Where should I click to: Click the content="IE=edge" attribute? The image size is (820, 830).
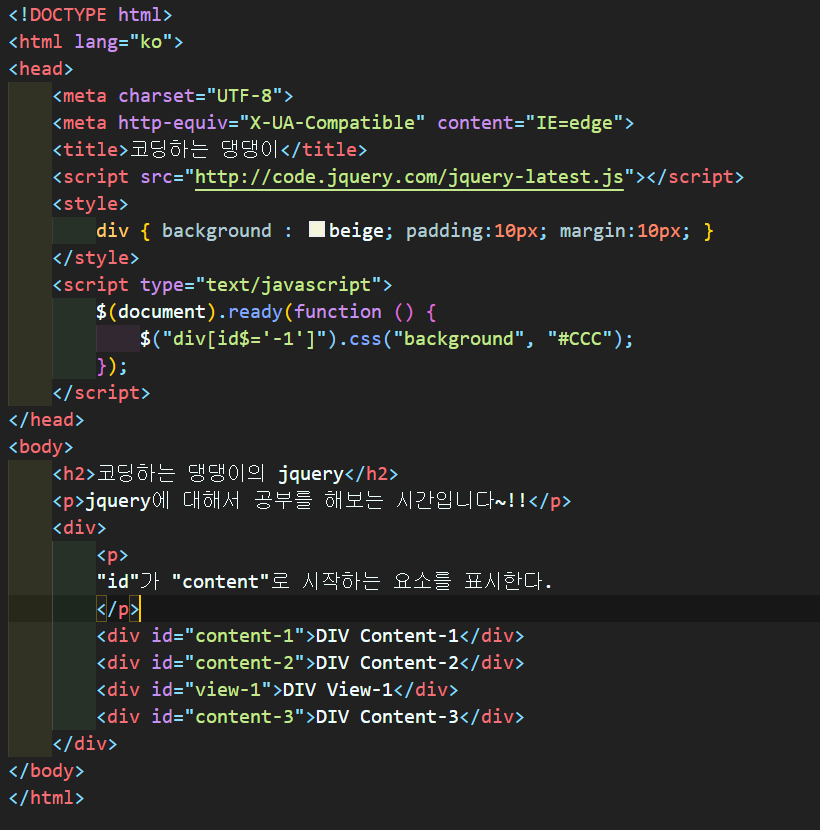(x=530, y=123)
